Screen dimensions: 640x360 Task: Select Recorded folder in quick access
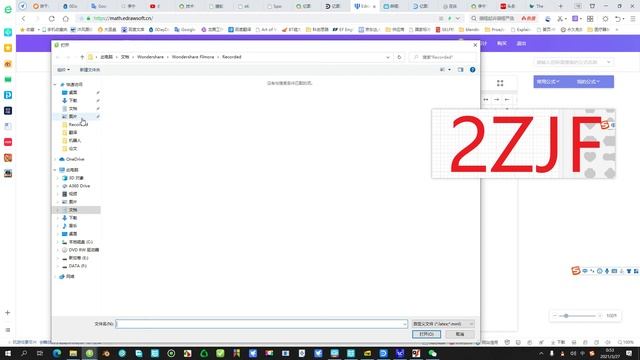pyautogui.click(x=75, y=124)
